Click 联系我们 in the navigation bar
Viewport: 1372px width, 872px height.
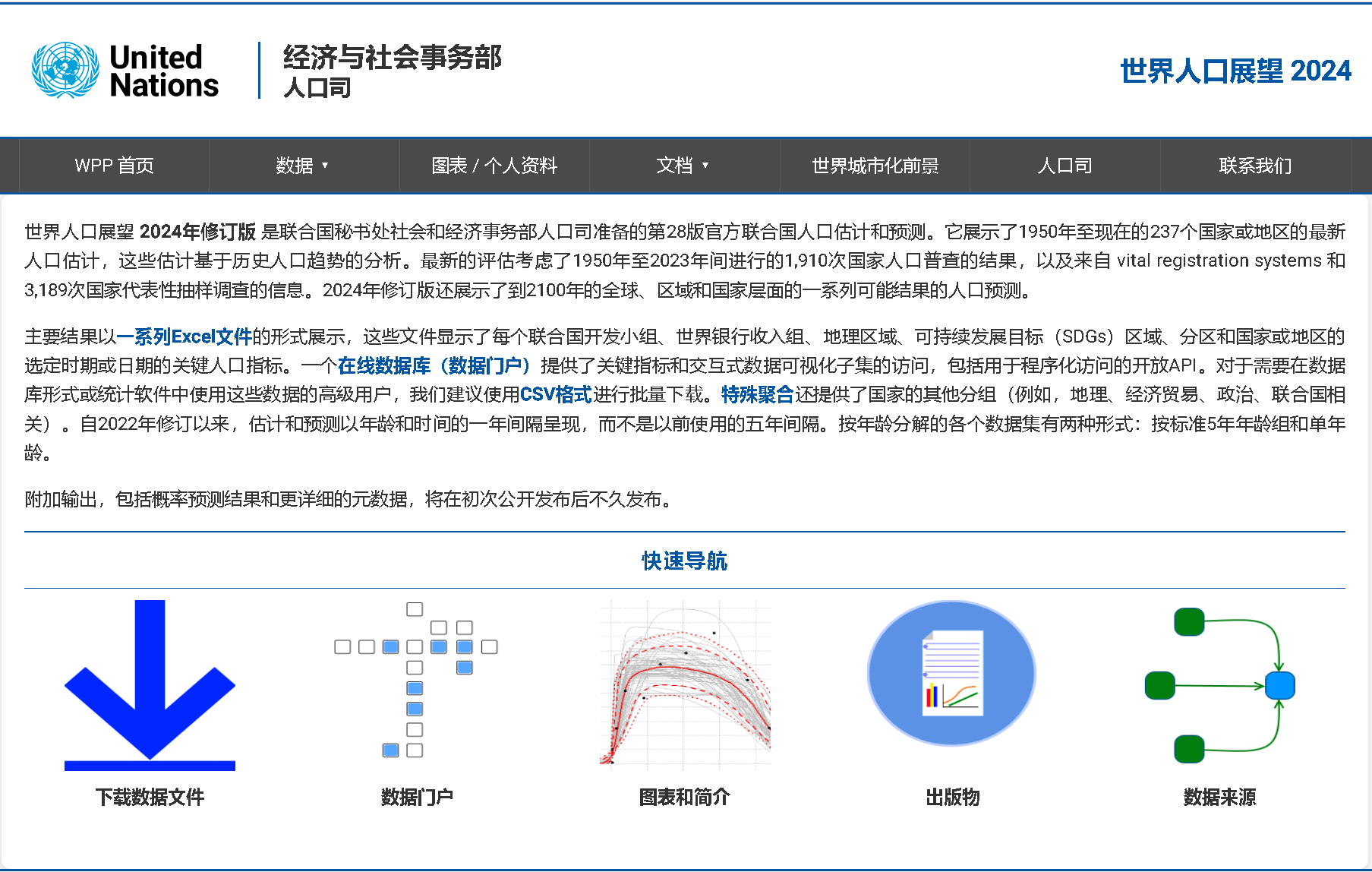pos(1255,166)
